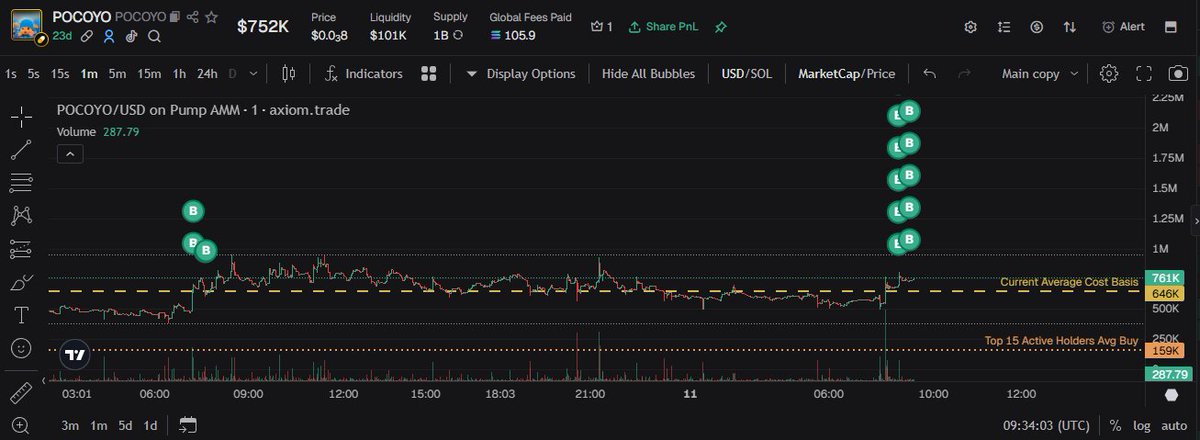Open the indicator templates grid icon

[429, 73]
